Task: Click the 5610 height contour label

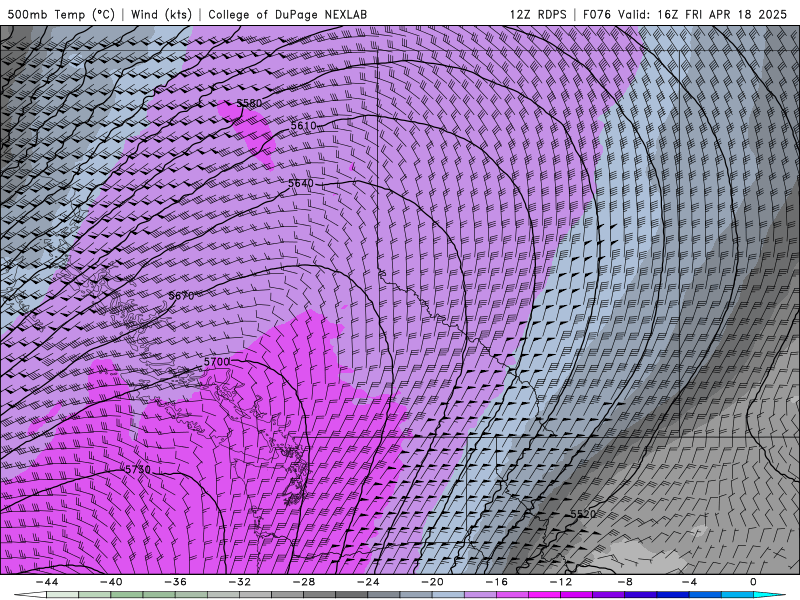Action: click(x=304, y=126)
